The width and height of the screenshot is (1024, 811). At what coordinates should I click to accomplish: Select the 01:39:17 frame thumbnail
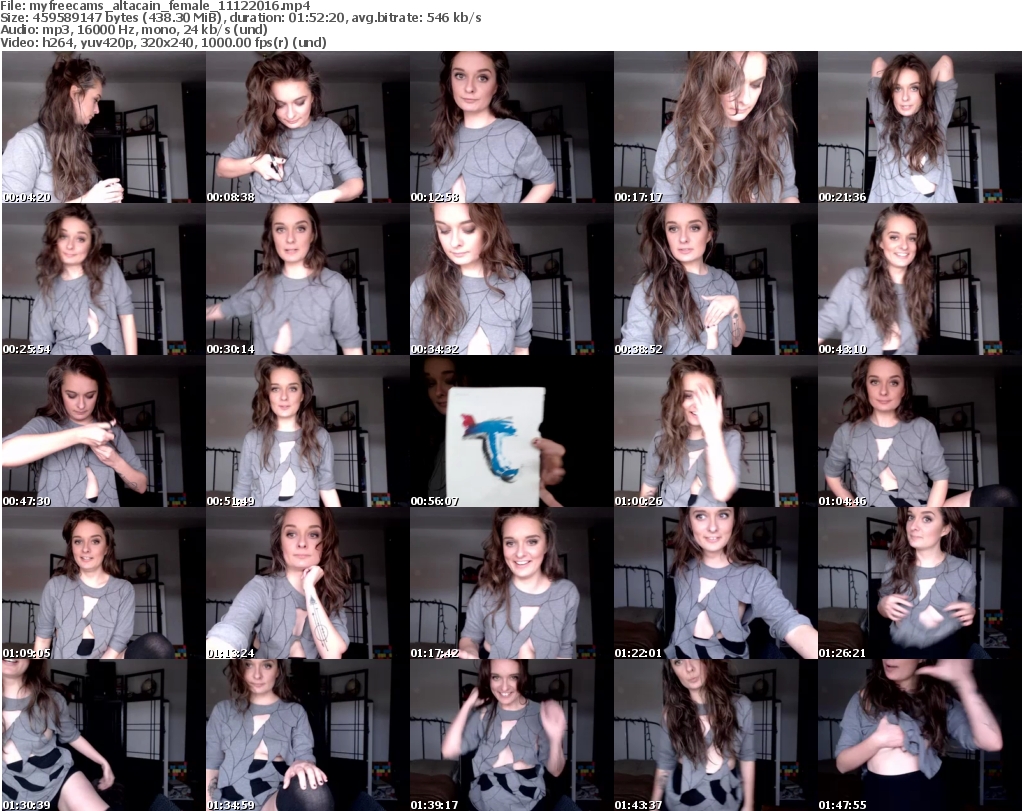point(511,735)
